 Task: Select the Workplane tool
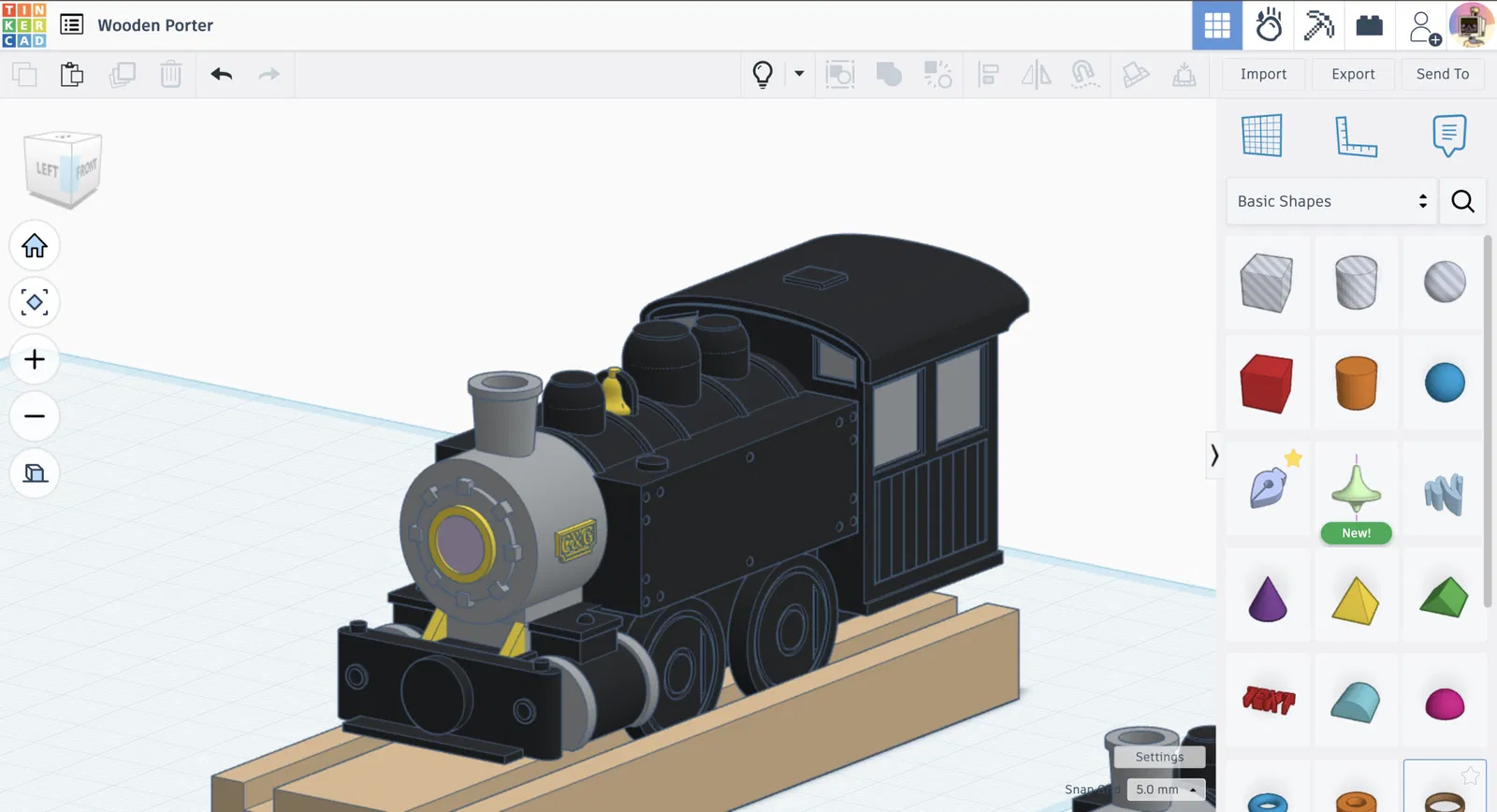click(1262, 136)
